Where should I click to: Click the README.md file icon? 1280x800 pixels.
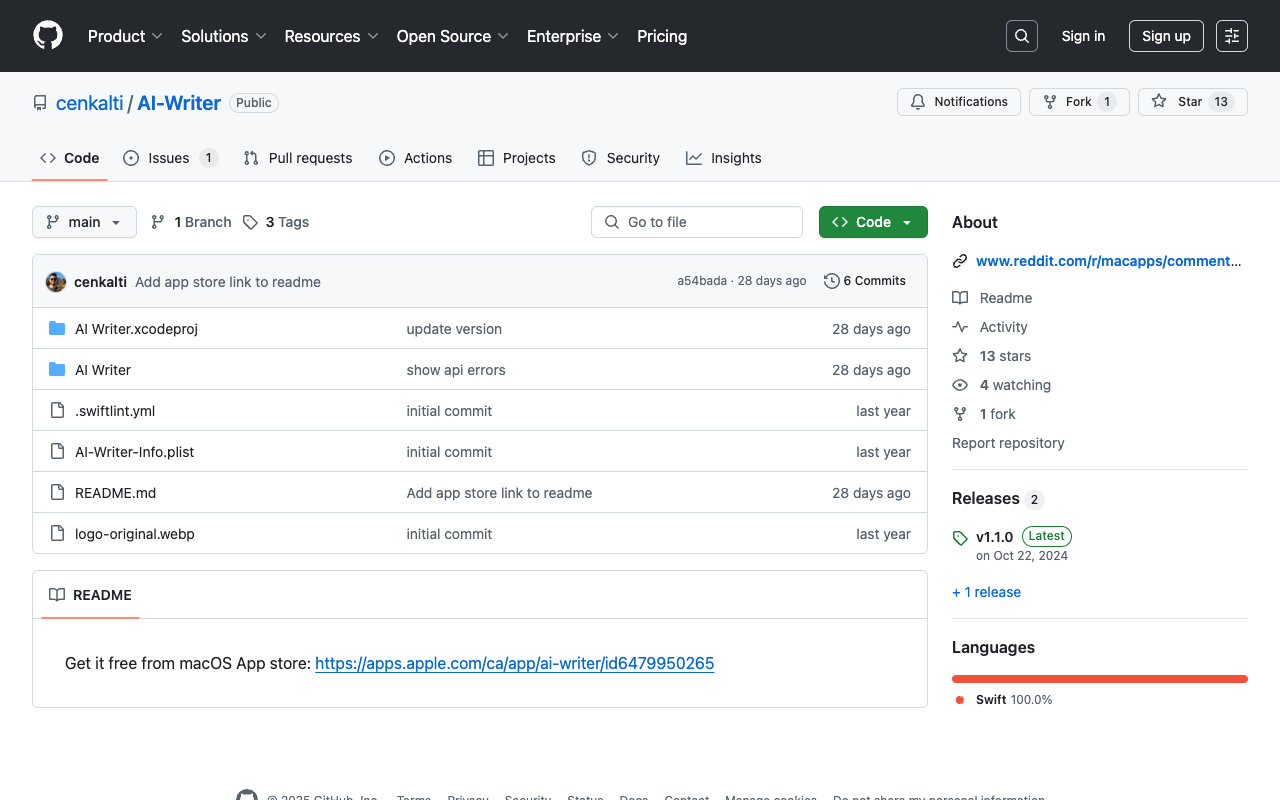[x=57, y=492]
